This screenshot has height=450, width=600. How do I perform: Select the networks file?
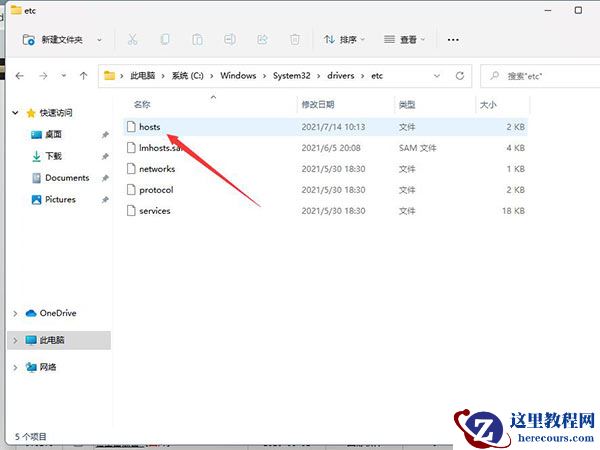tap(326, 169)
